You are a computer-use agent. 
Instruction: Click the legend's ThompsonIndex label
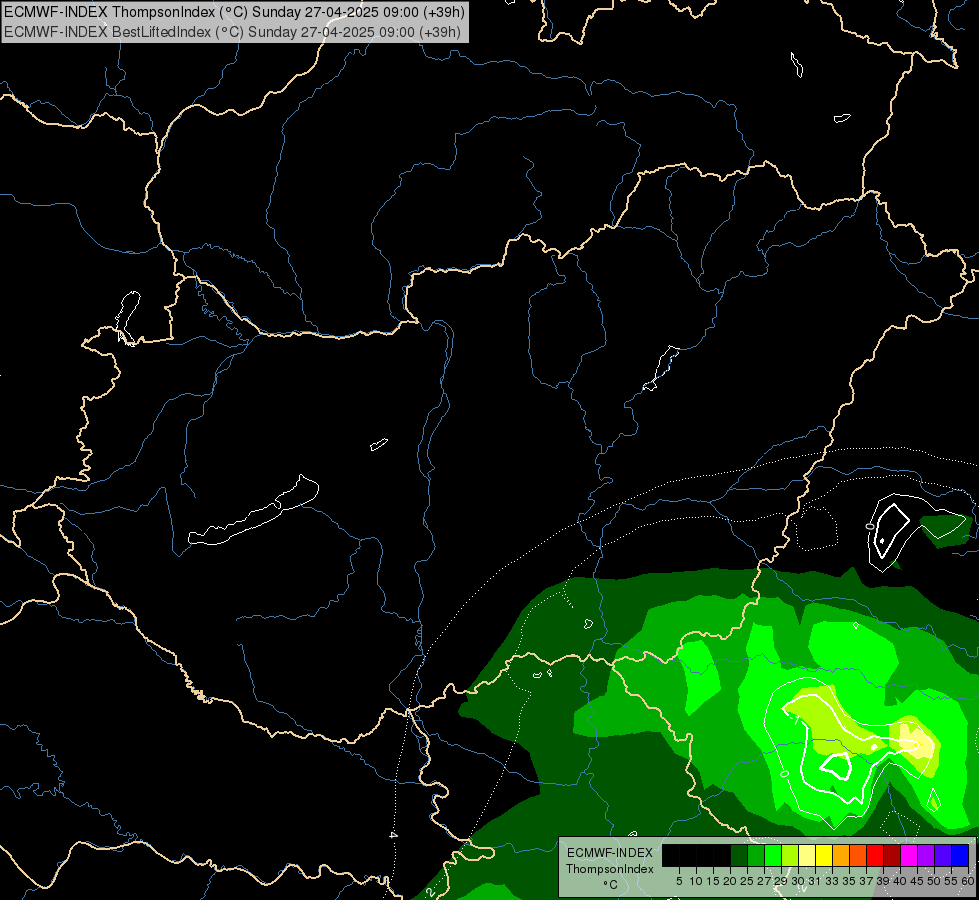point(610,869)
